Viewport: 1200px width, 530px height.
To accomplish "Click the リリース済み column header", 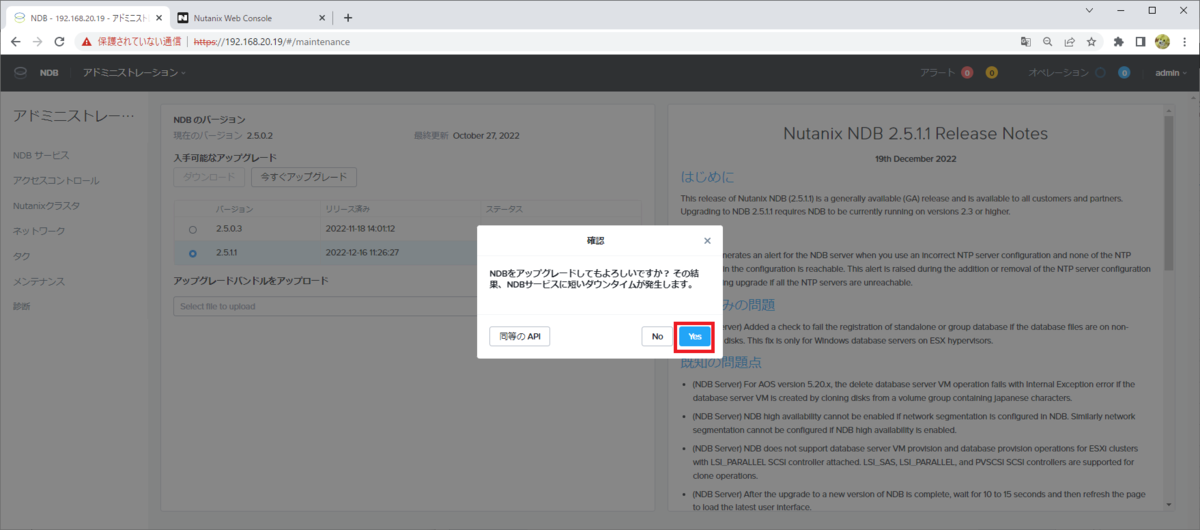I will (348, 209).
